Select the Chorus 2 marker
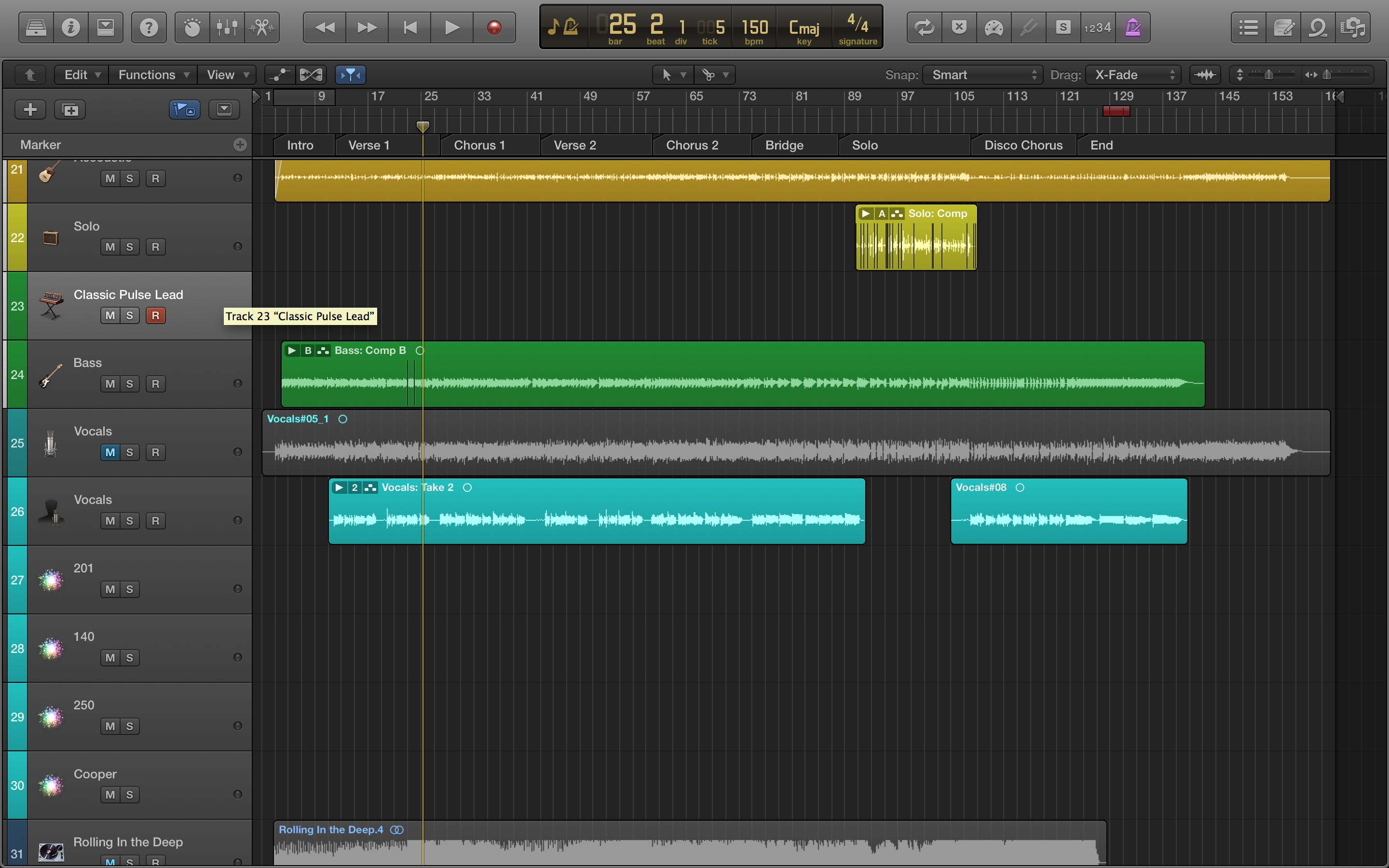1389x868 pixels. pos(692,145)
